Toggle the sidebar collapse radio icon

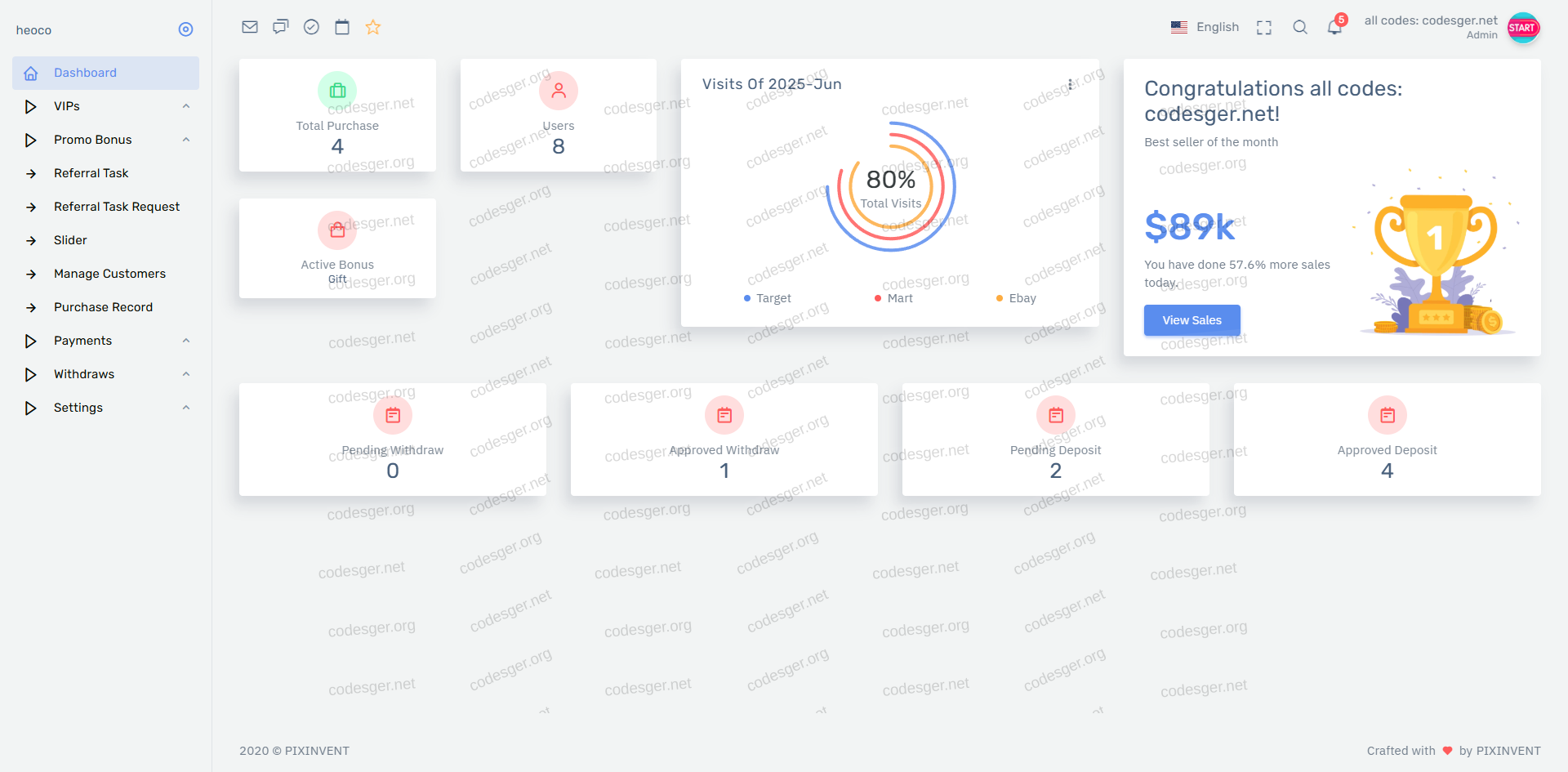coord(185,29)
